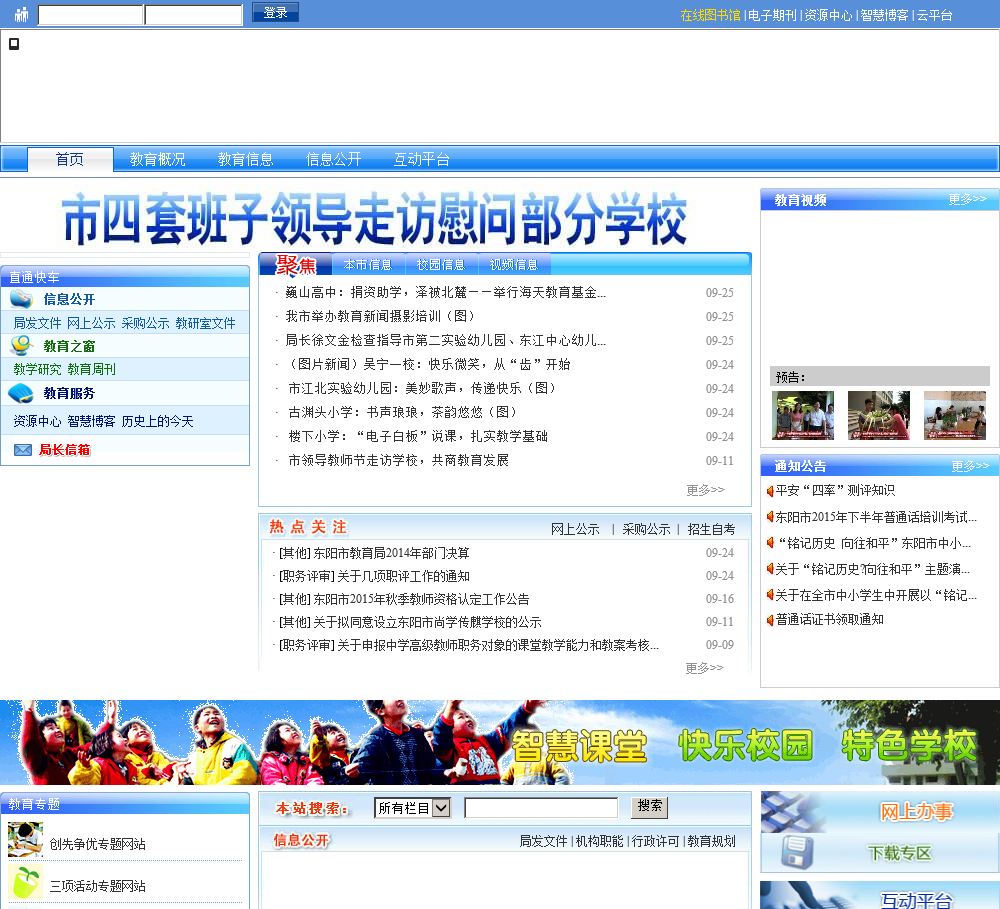Screen dimensions: 1000x909
Task: Select the 首页 navigation tab
Action: point(70,159)
